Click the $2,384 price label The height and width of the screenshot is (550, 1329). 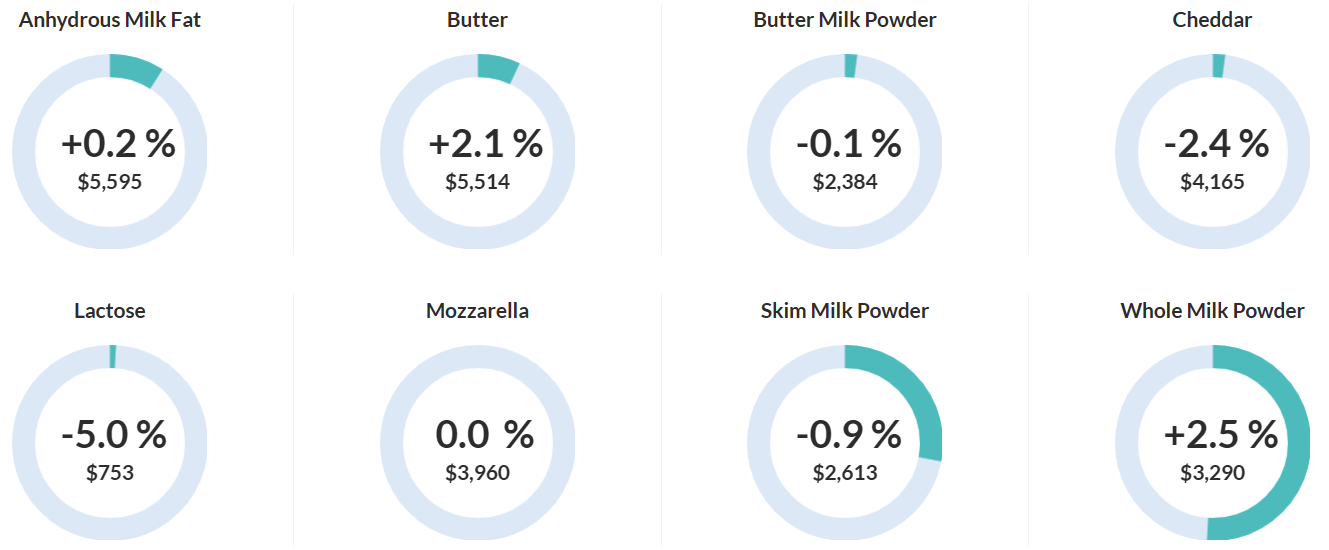(845, 182)
